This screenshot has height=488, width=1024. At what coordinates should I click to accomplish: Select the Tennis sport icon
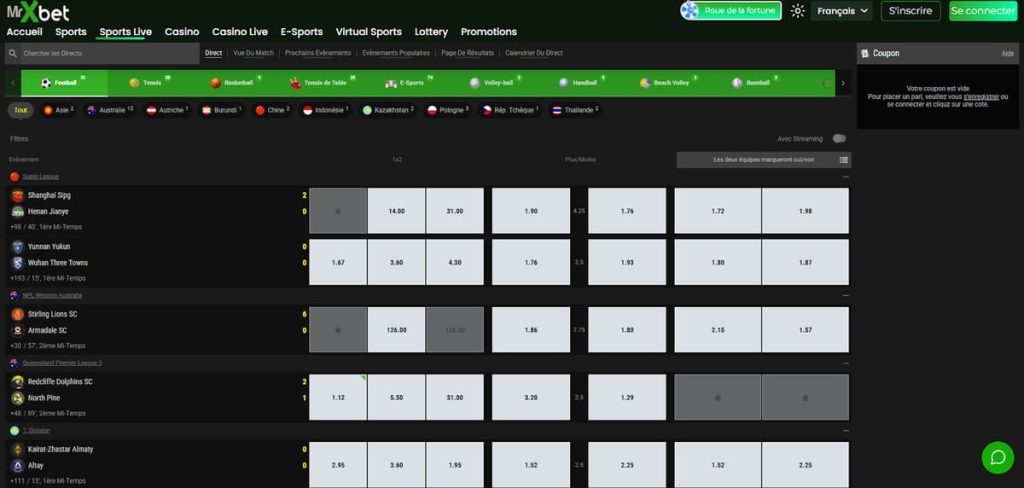[x=135, y=83]
